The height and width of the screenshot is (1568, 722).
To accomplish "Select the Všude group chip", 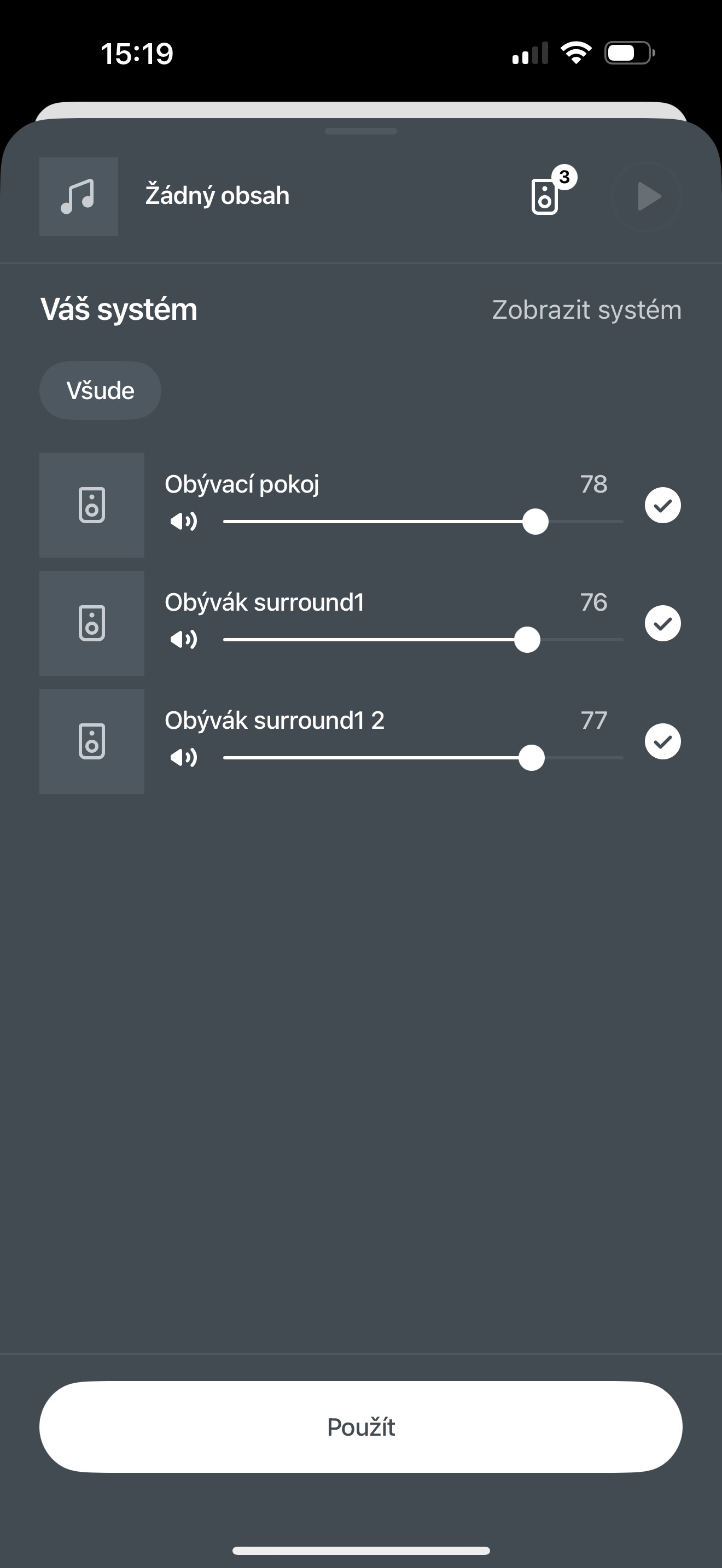I will coord(101,390).
